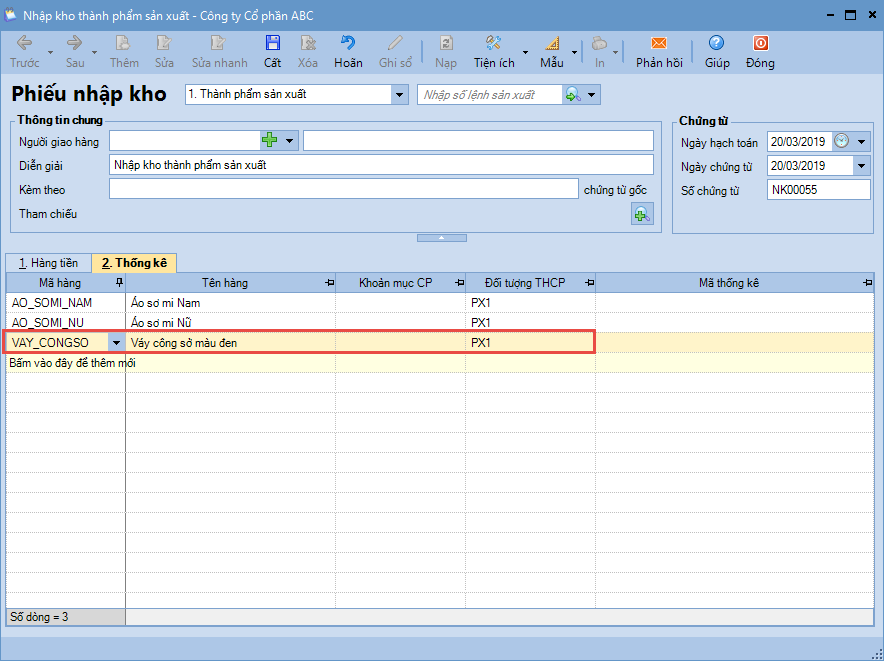Click 'Bấm vào đây để thêm mới' row
The height and width of the screenshot is (661, 884).
click(x=72, y=363)
